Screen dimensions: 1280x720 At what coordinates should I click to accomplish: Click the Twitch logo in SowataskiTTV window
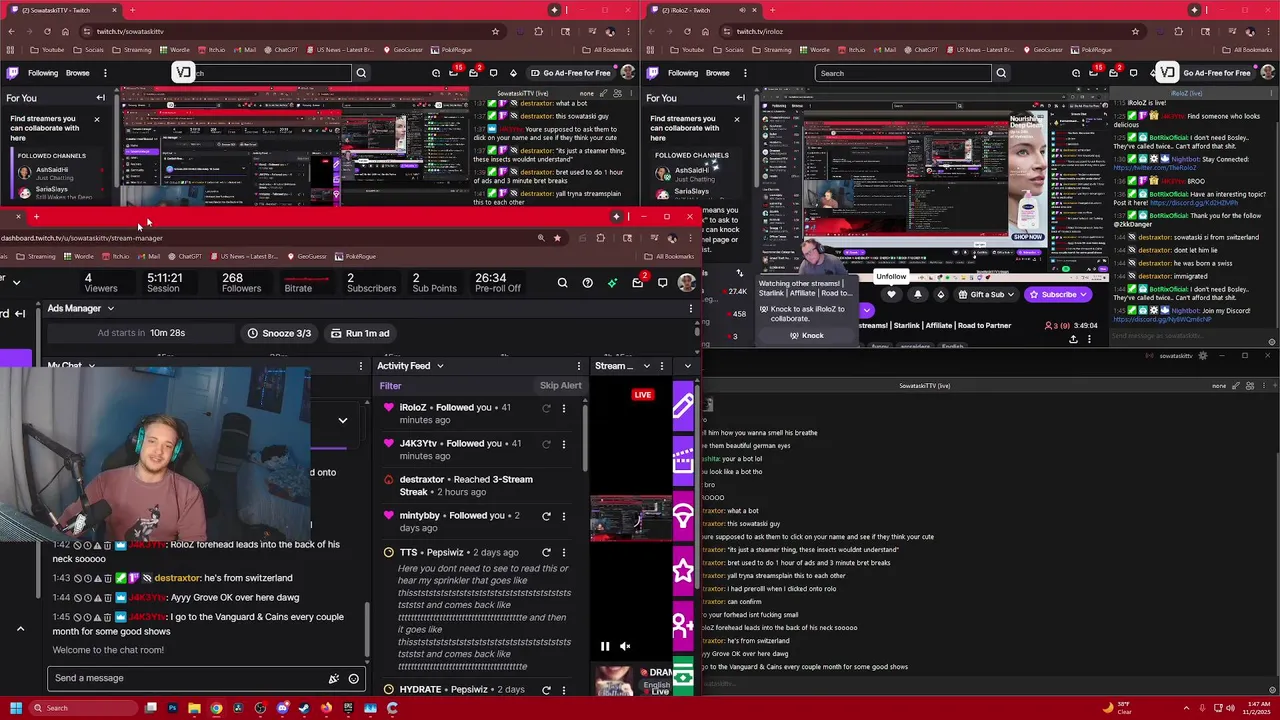point(12,73)
